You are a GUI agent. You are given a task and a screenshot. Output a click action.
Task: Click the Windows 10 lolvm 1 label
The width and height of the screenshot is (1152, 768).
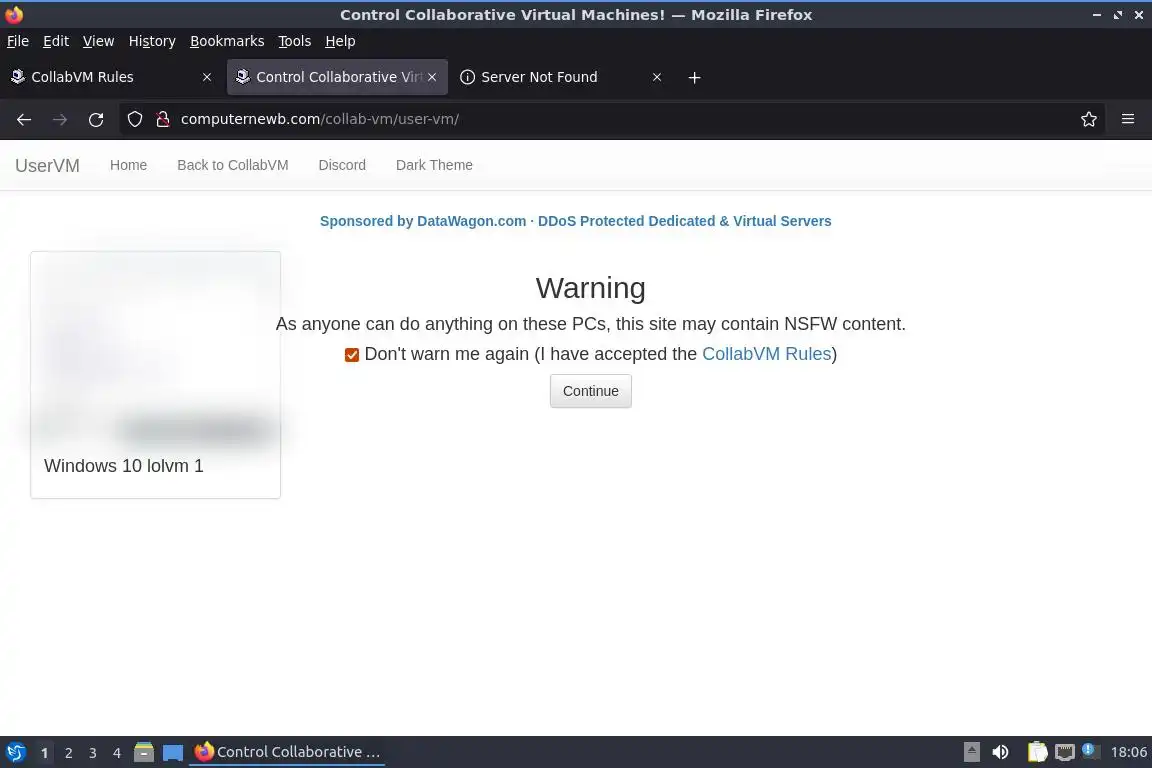[123, 466]
